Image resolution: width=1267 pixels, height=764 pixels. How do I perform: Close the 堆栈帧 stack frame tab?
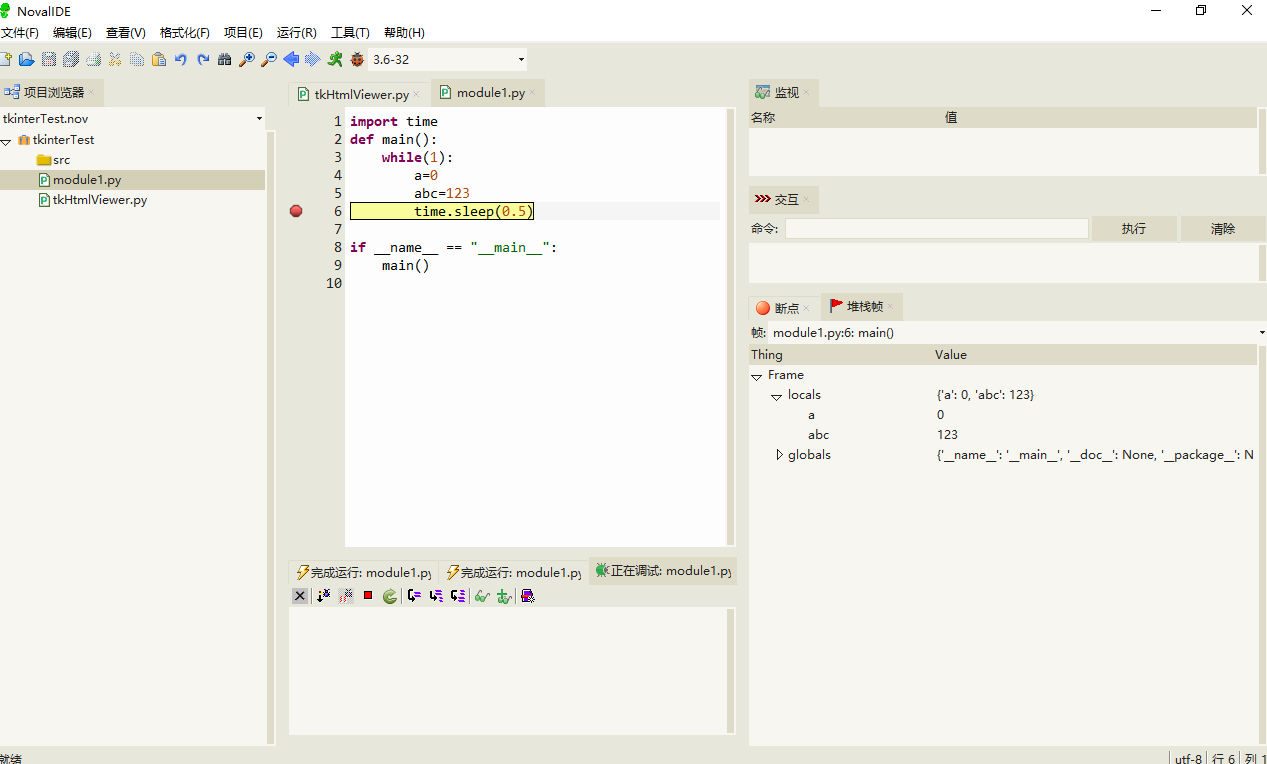(890, 307)
